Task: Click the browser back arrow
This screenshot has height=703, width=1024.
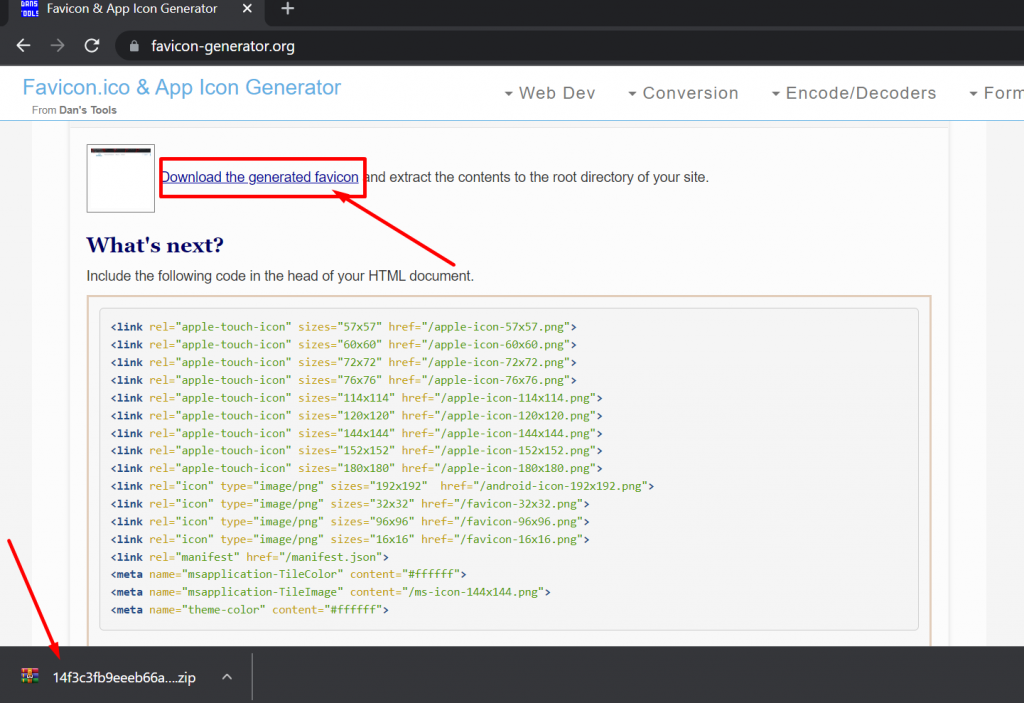Action: point(24,46)
